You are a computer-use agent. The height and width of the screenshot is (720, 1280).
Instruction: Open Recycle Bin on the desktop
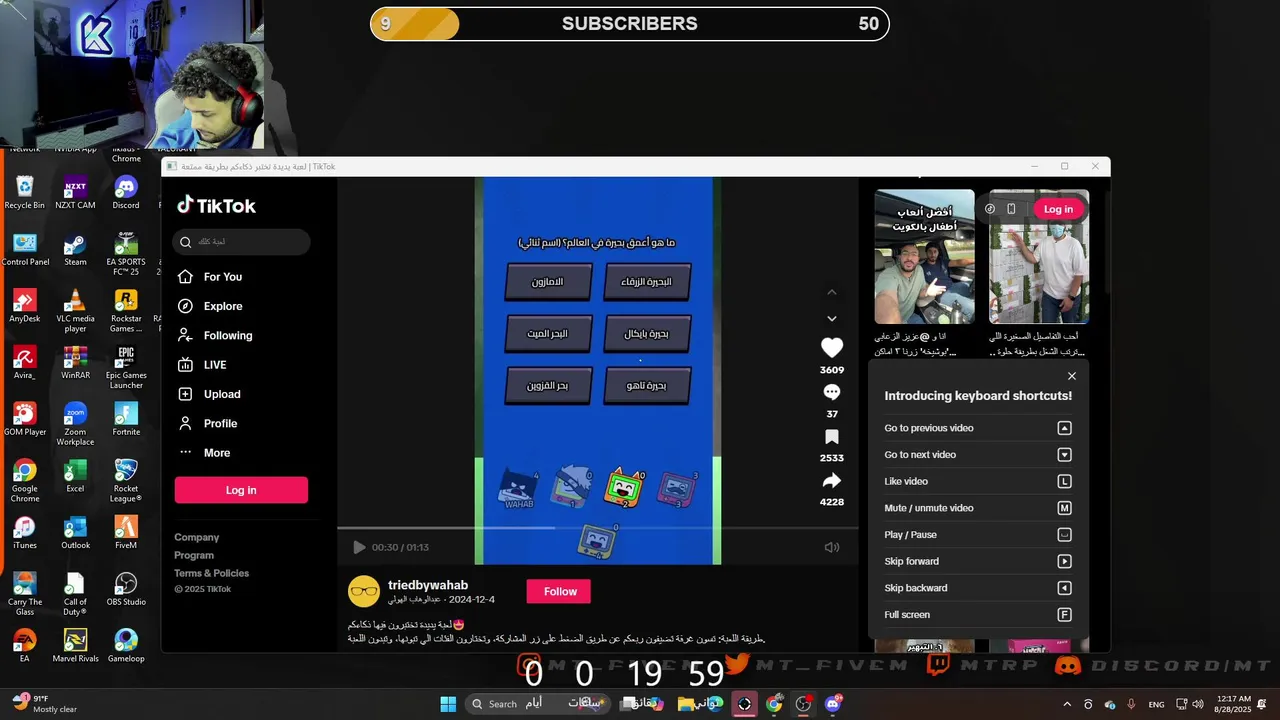[25, 193]
